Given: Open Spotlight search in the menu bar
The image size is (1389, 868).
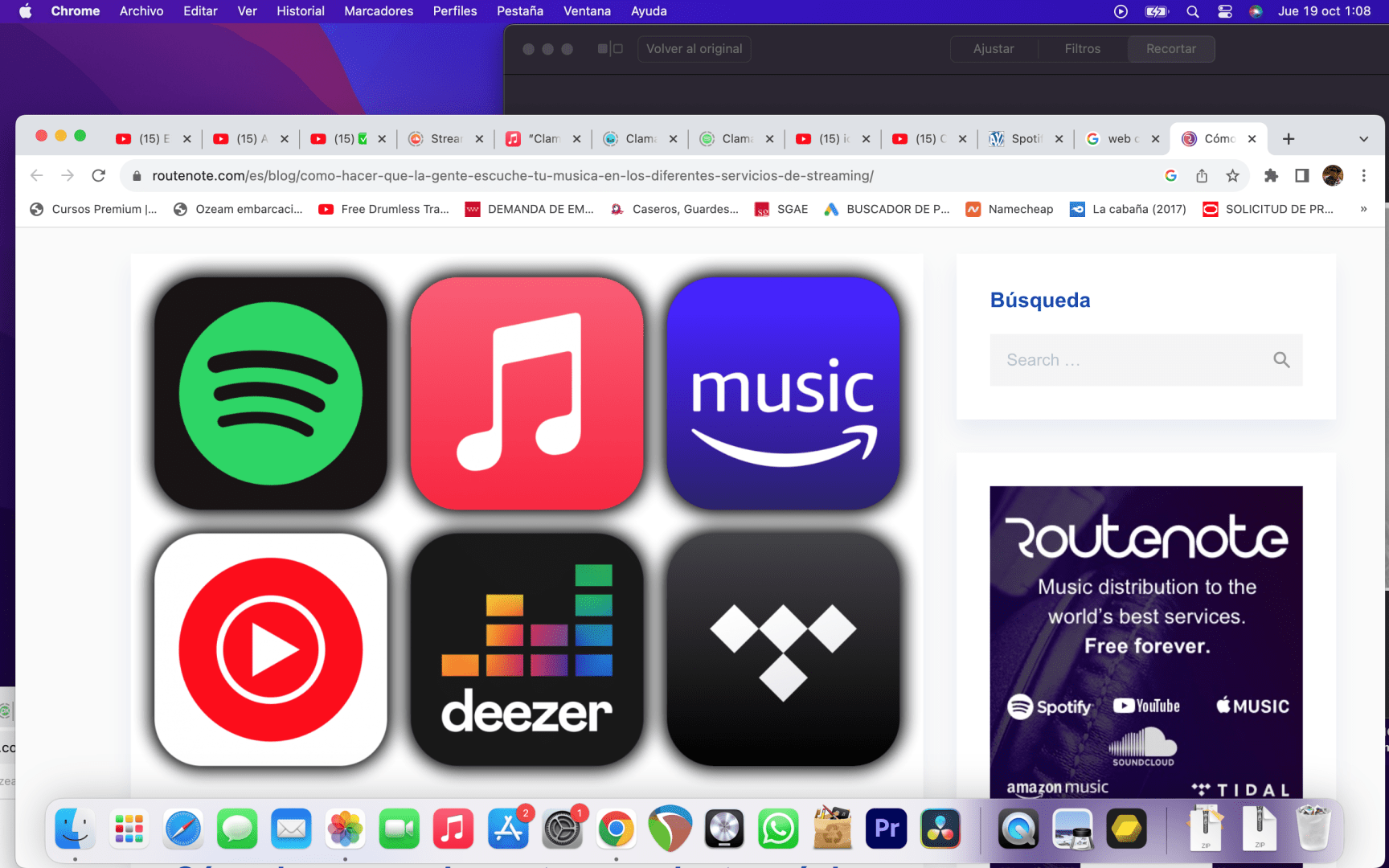Looking at the screenshot, I should tap(1193, 11).
